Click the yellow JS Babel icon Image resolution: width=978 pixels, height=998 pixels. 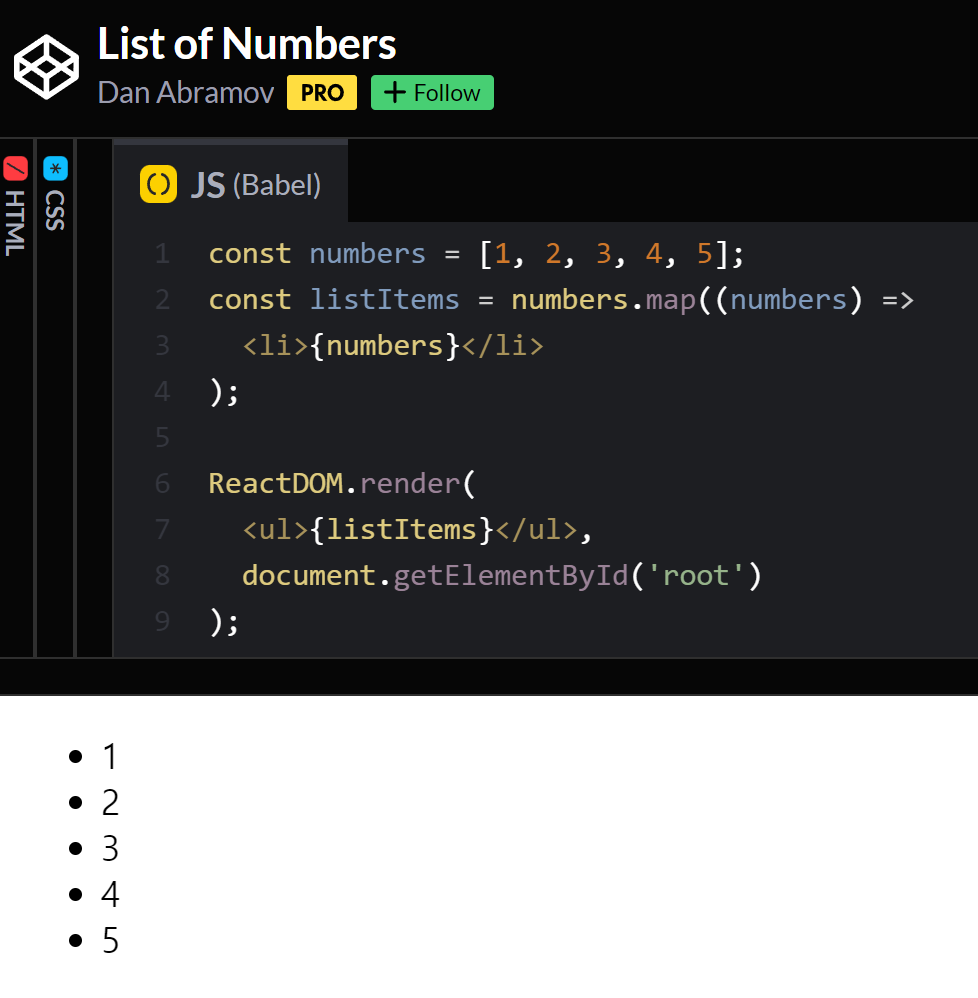(158, 185)
